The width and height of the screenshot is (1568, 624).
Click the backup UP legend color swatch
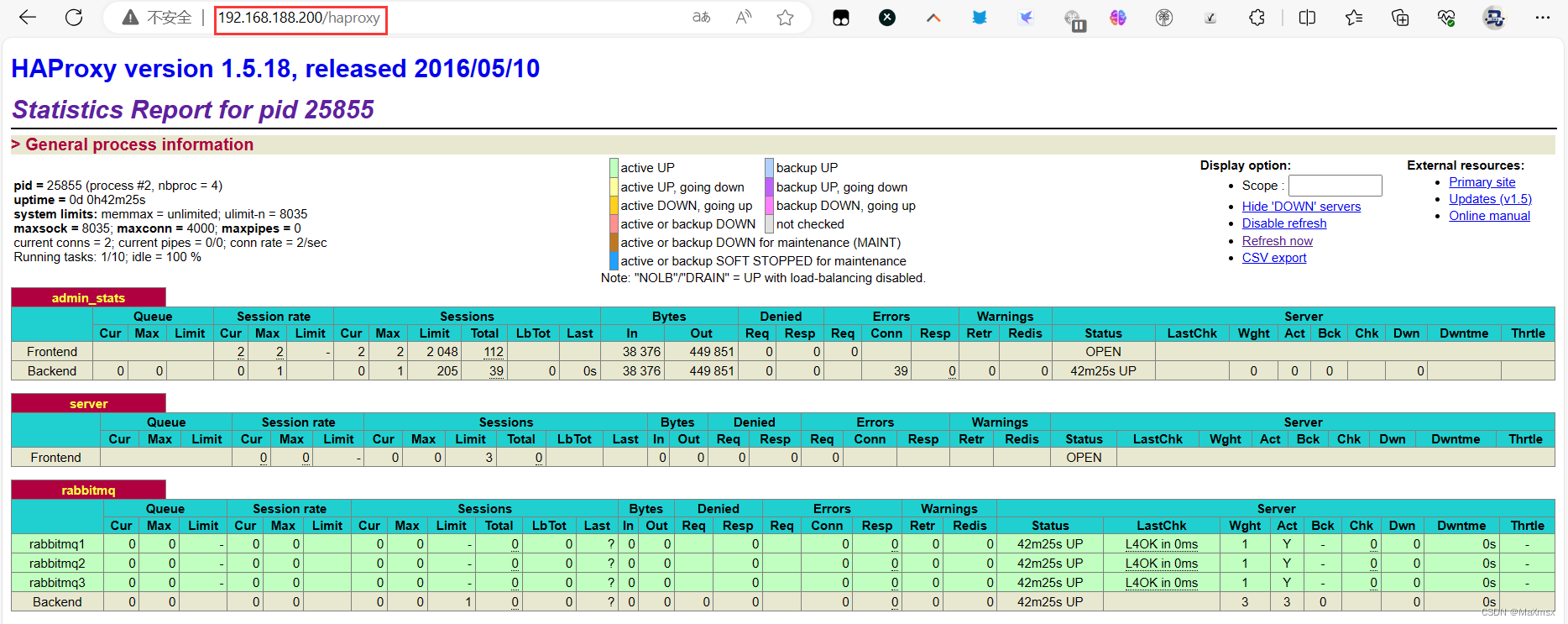pos(769,168)
